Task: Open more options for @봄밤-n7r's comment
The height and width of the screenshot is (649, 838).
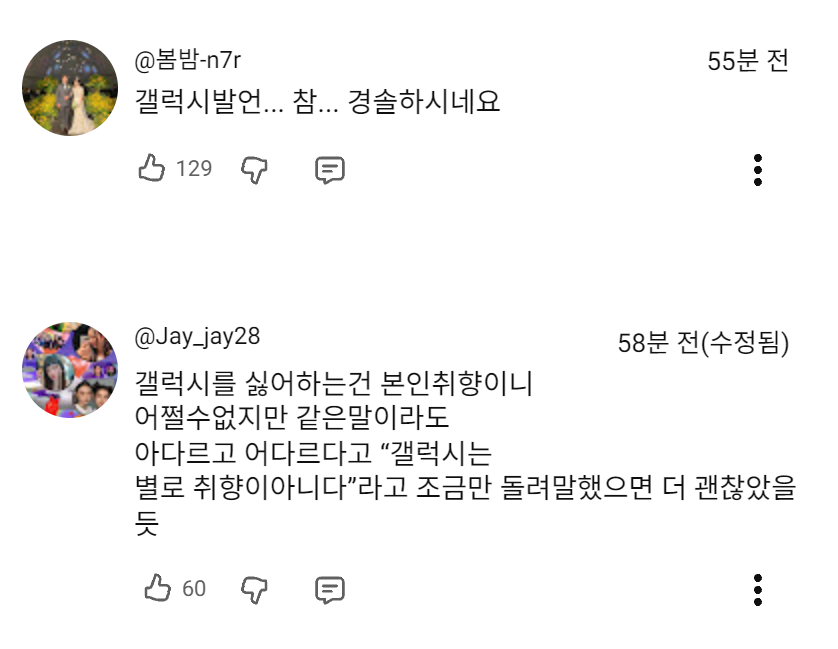Action: (x=758, y=170)
